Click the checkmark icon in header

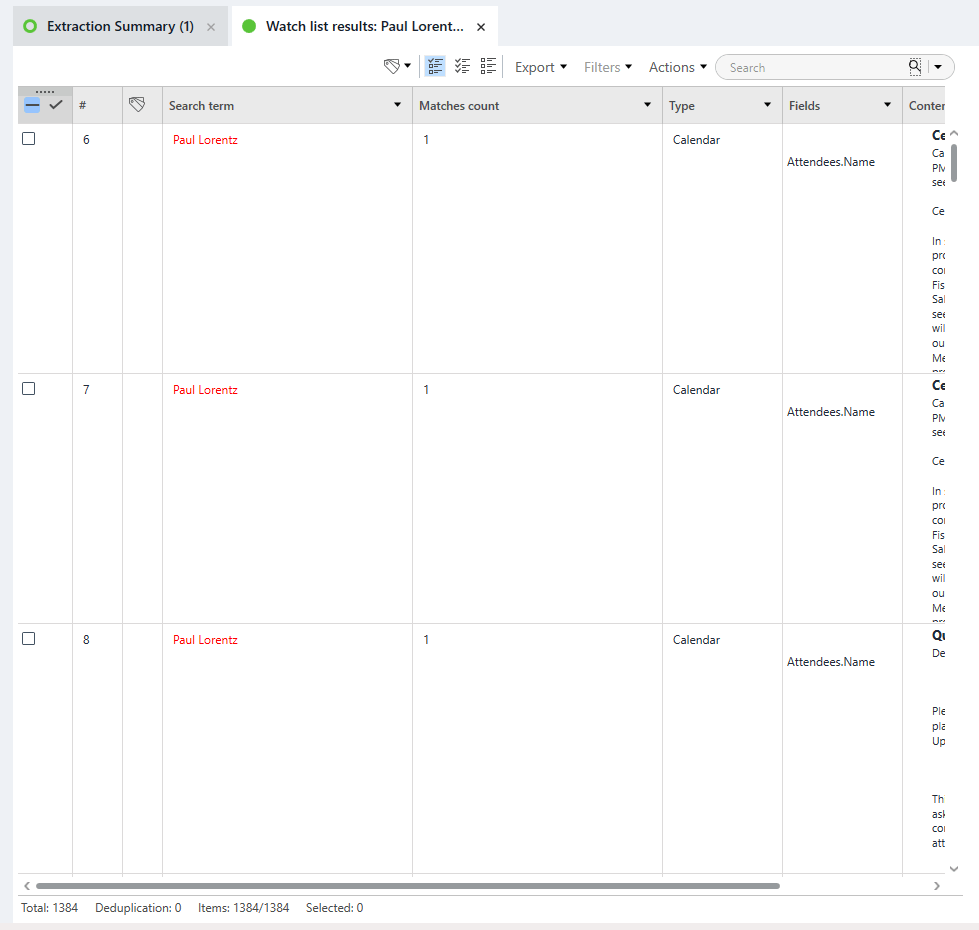(x=56, y=105)
